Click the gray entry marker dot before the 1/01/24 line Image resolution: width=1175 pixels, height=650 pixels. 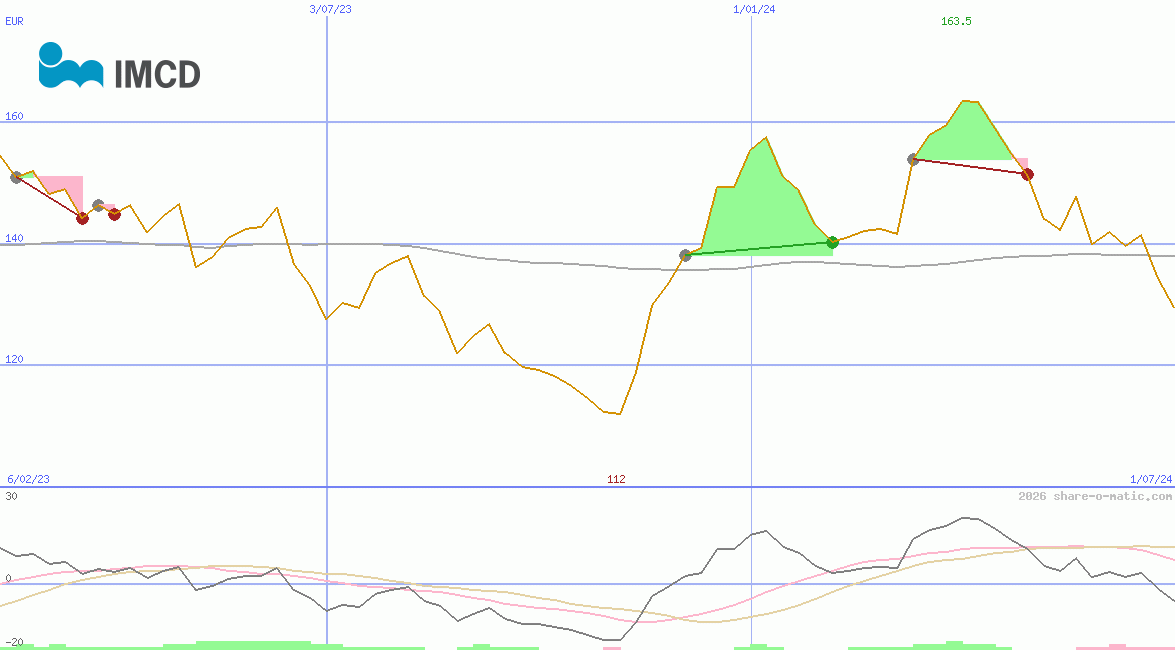point(685,255)
